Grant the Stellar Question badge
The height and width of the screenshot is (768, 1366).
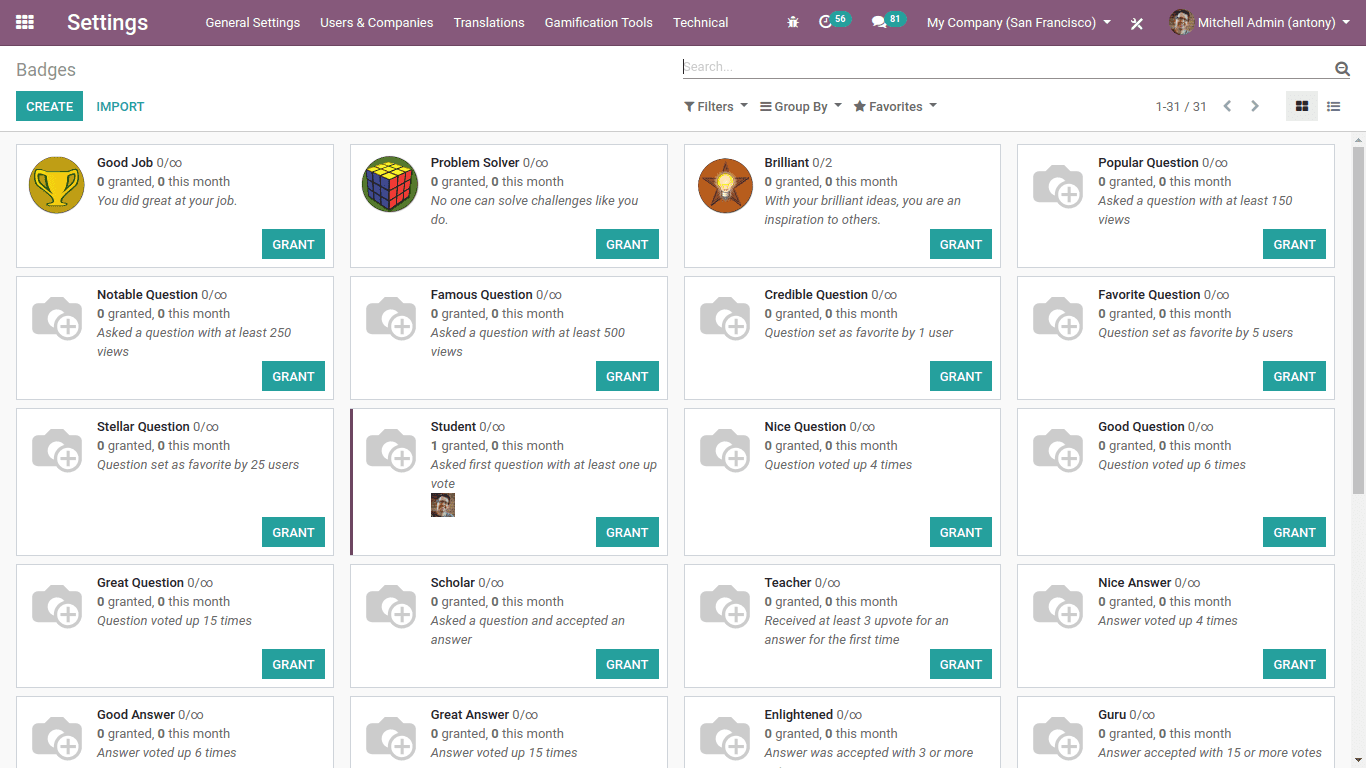coord(293,532)
